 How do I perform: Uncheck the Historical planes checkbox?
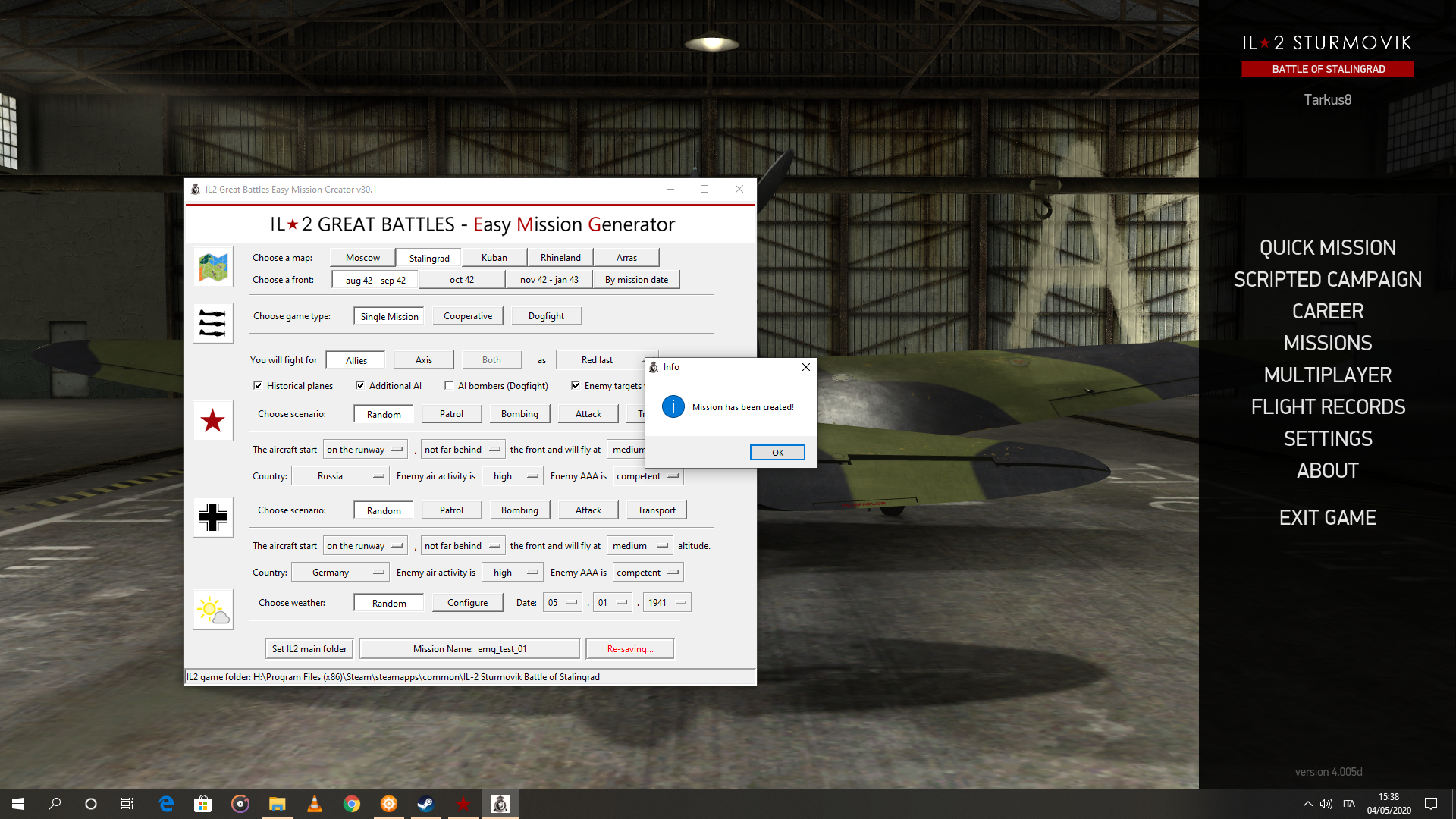click(x=258, y=386)
